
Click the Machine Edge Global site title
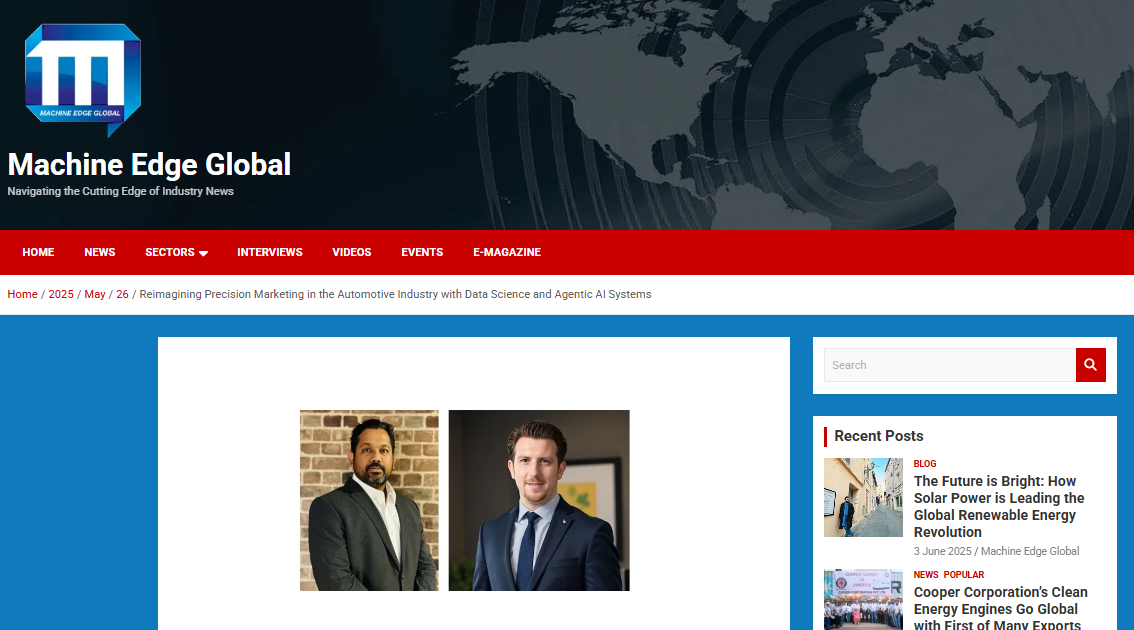[x=150, y=164]
